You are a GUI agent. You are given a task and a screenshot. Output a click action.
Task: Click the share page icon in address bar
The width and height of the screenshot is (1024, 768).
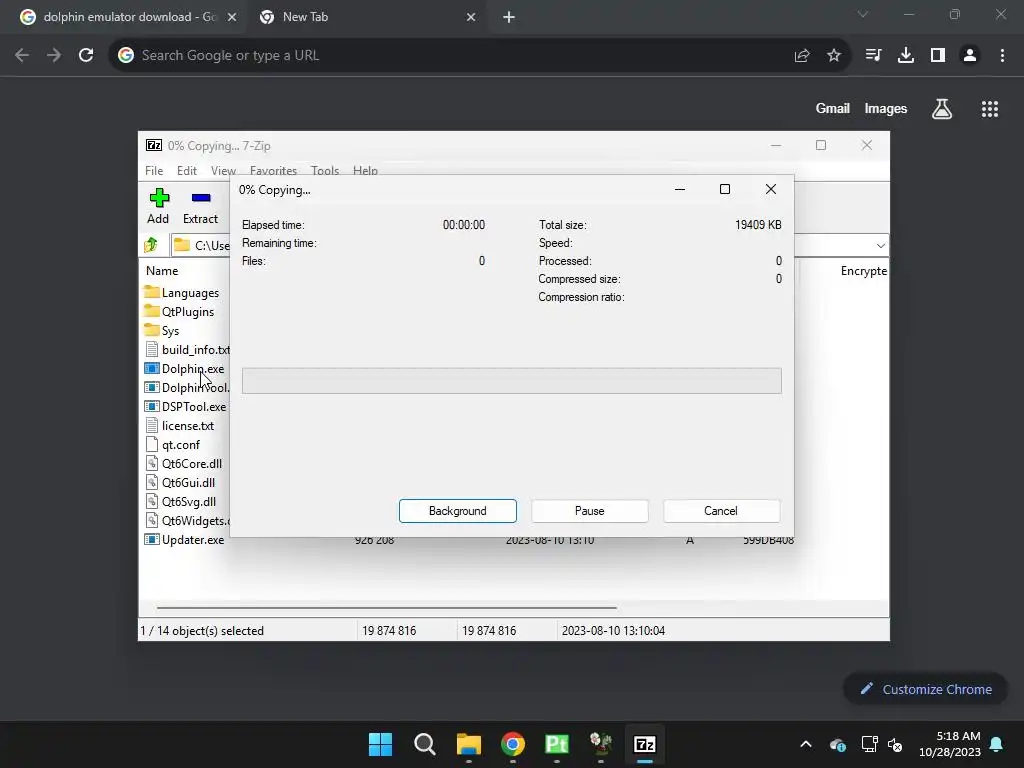tap(802, 56)
